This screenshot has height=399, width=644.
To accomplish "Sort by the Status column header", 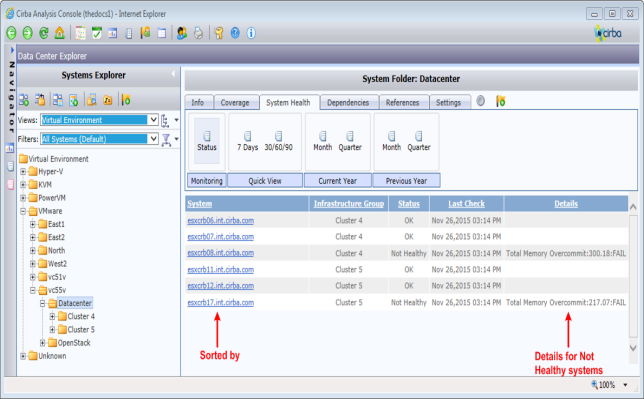I will (409, 204).
